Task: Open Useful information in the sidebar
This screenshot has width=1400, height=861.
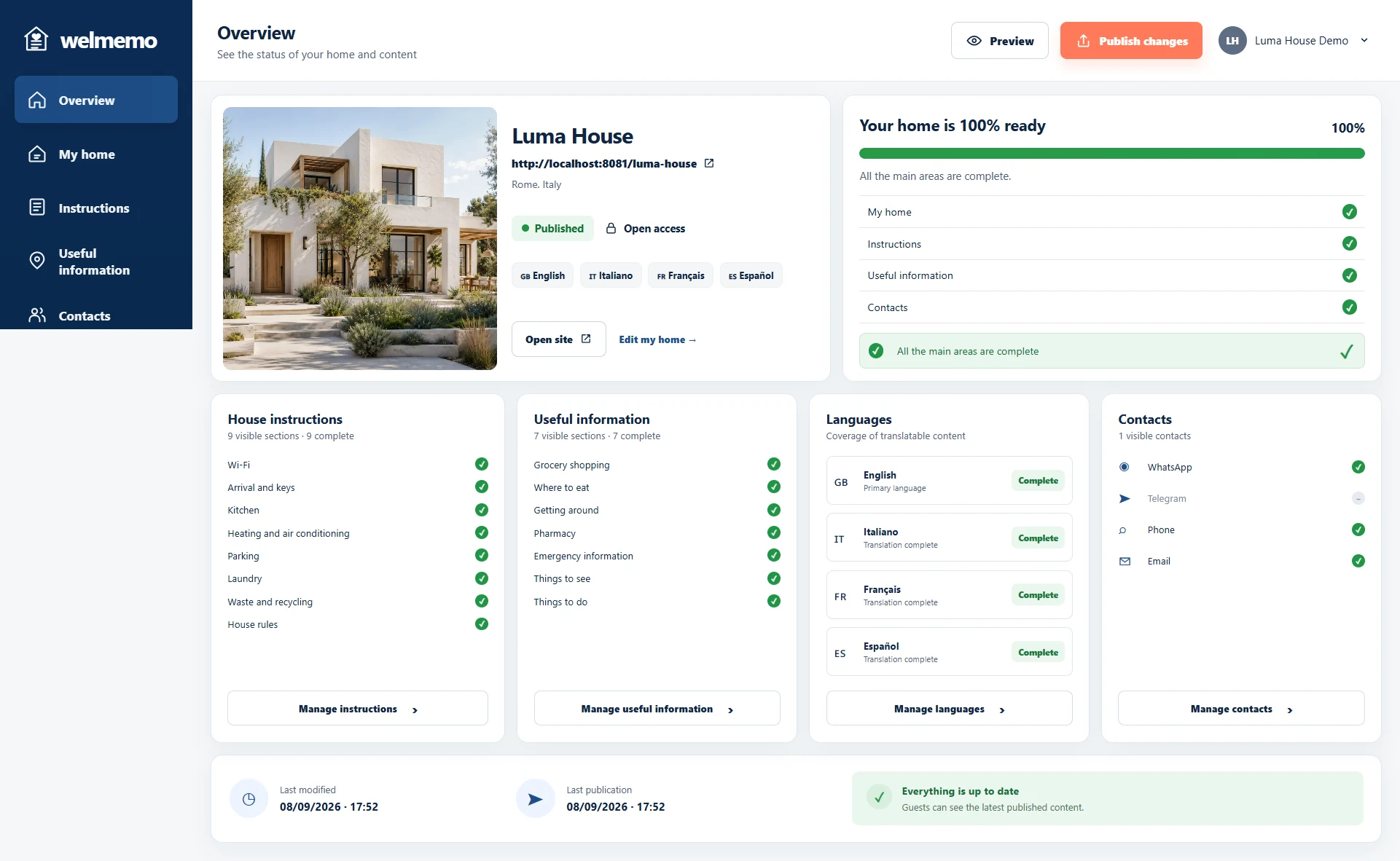Action: pos(96,262)
